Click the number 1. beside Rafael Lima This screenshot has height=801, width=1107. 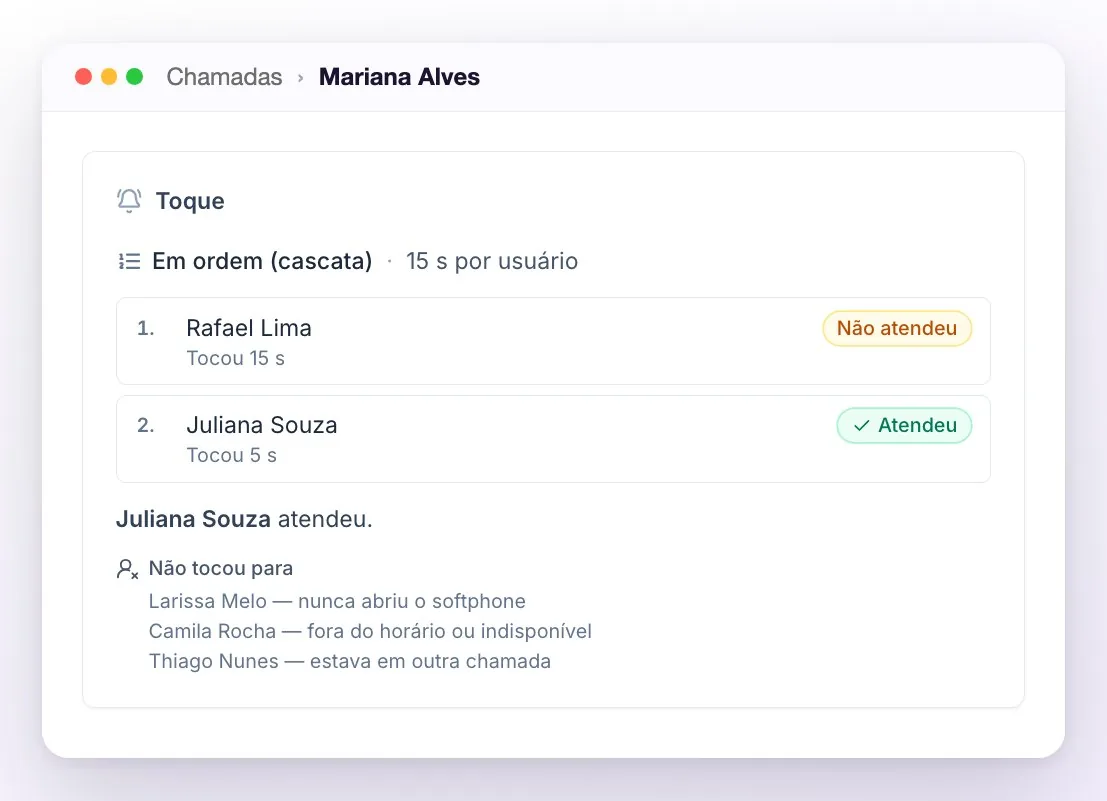pos(145,328)
